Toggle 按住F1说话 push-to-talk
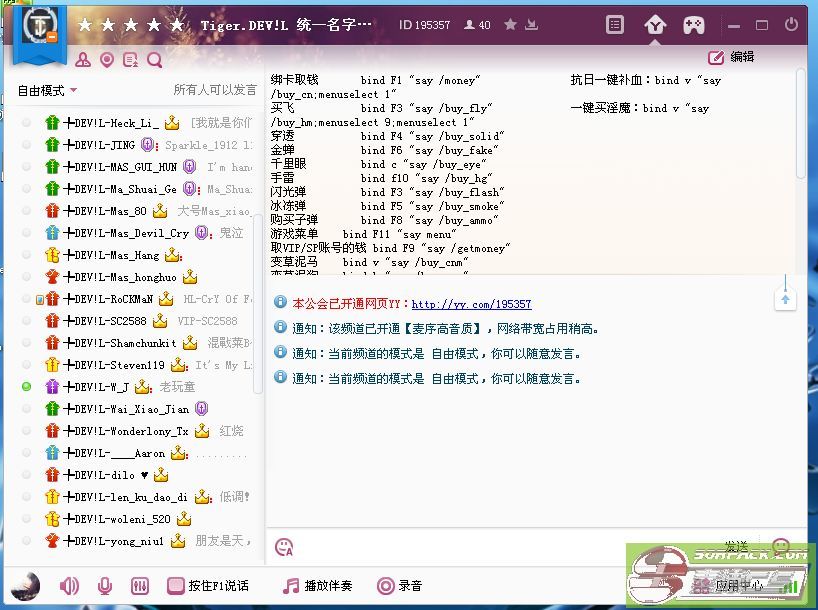This screenshot has width=818, height=610. pyautogui.click(x=208, y=586)
